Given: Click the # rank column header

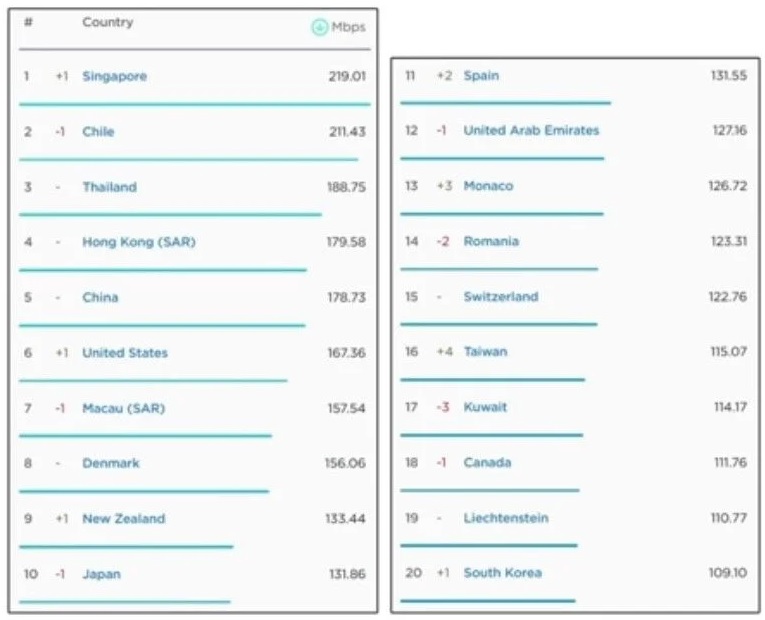Looking at the screenshot, I should 28,22.
